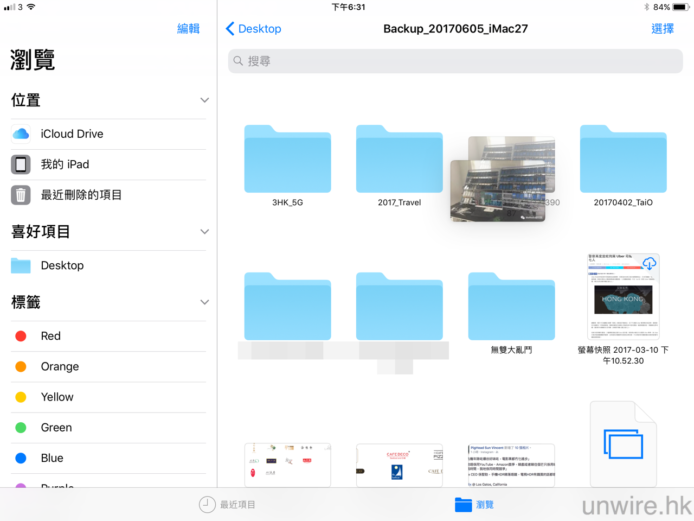The height and width of the screenshot is (521, 694).
Task: Open 最近刪除的項目 trash location
Action: coord(81,195)
